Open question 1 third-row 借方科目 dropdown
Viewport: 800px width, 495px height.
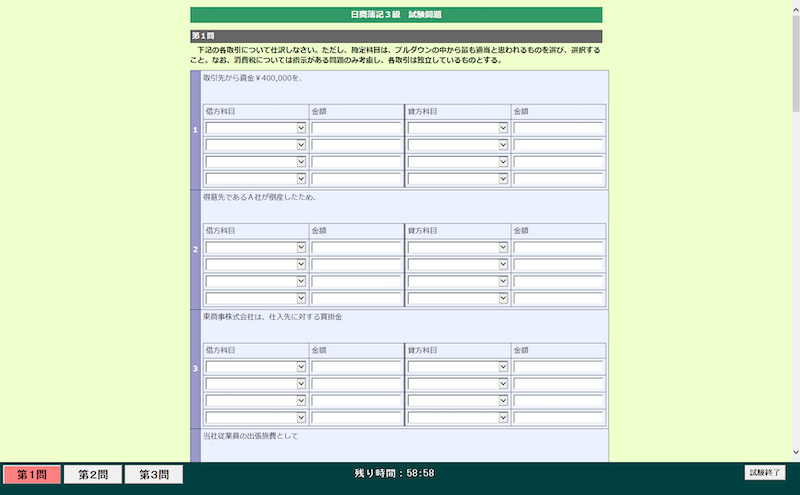point(256,162)
